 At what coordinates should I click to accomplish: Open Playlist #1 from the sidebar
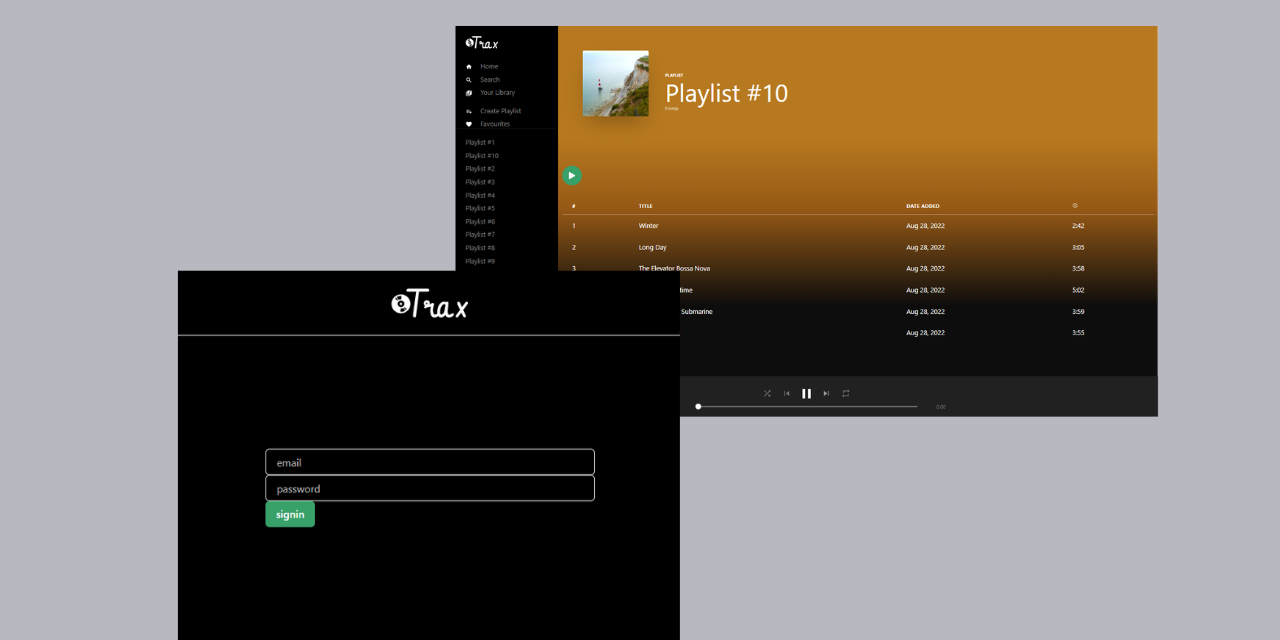(x=480, y=142)
